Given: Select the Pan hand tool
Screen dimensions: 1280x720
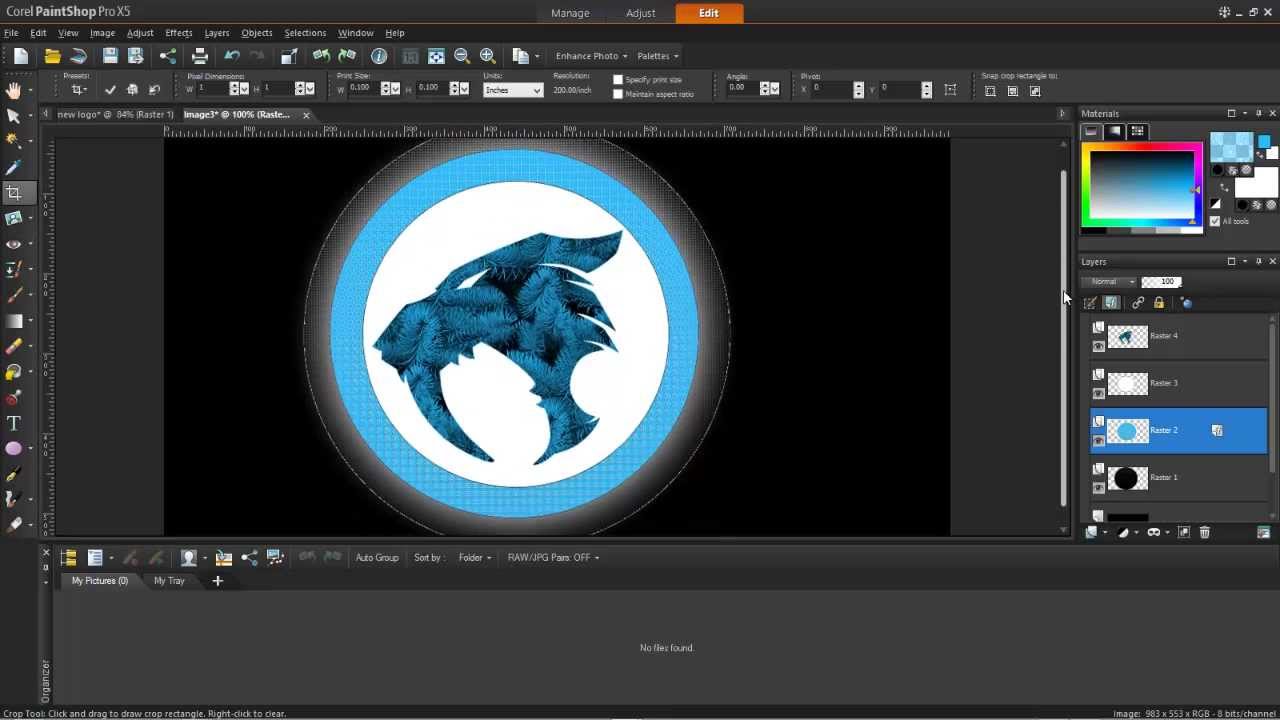Looking at the screenshot, I should pos(14,91).
